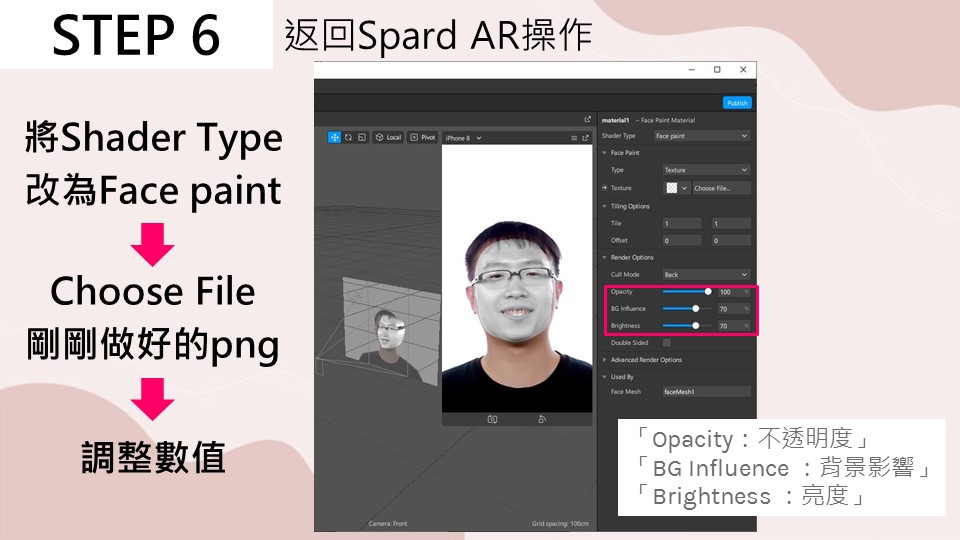Pop out the viewport panel

pos(588,119)
